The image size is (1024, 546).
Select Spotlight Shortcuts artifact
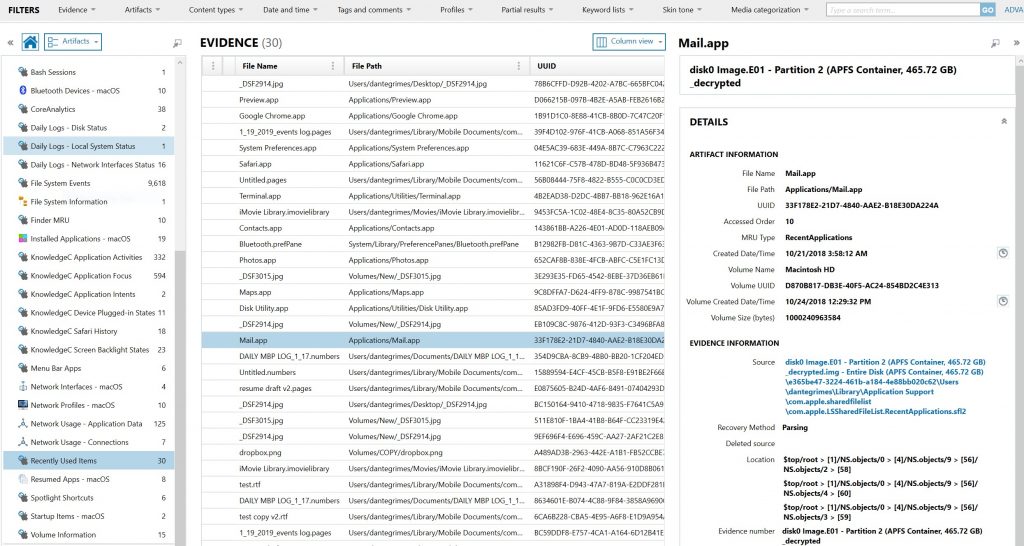tap(89, 498)
